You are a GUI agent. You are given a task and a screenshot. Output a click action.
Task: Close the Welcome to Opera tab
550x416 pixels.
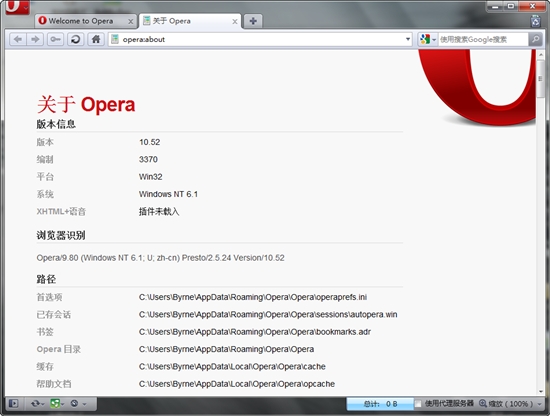(x=130, y=22)
